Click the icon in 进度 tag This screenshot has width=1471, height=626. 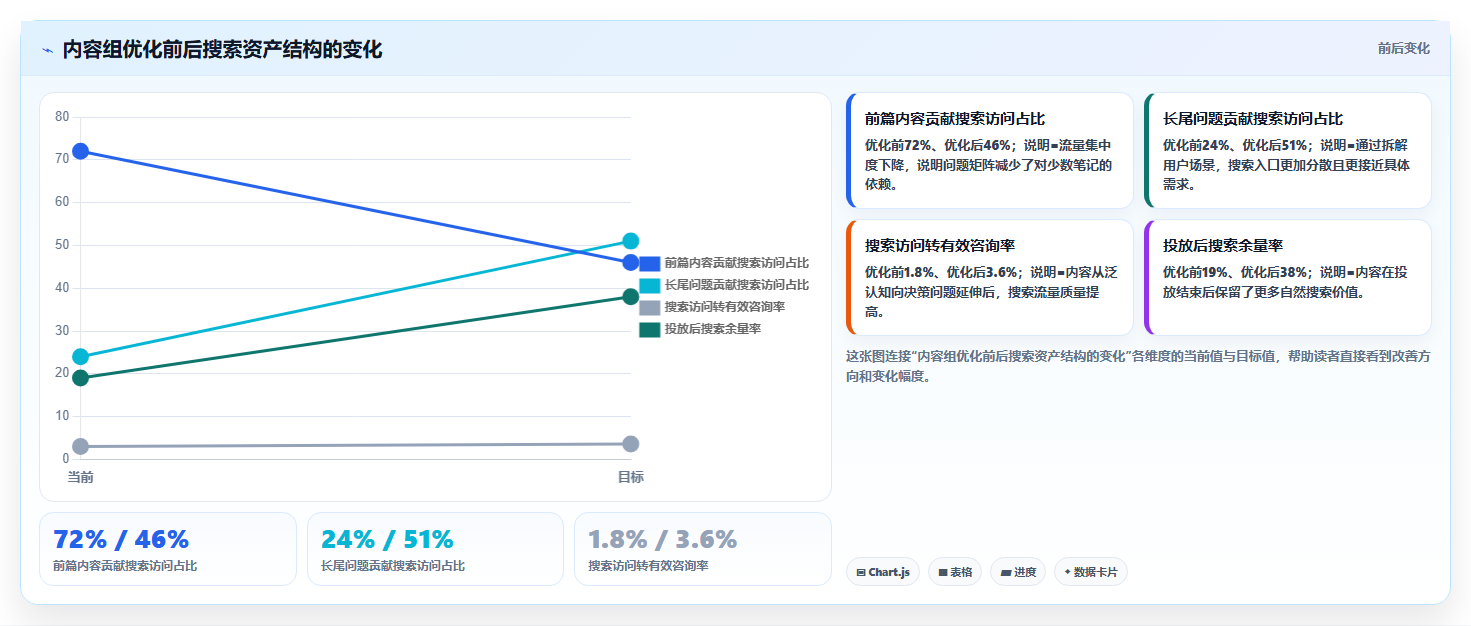tap(1005, 573)
